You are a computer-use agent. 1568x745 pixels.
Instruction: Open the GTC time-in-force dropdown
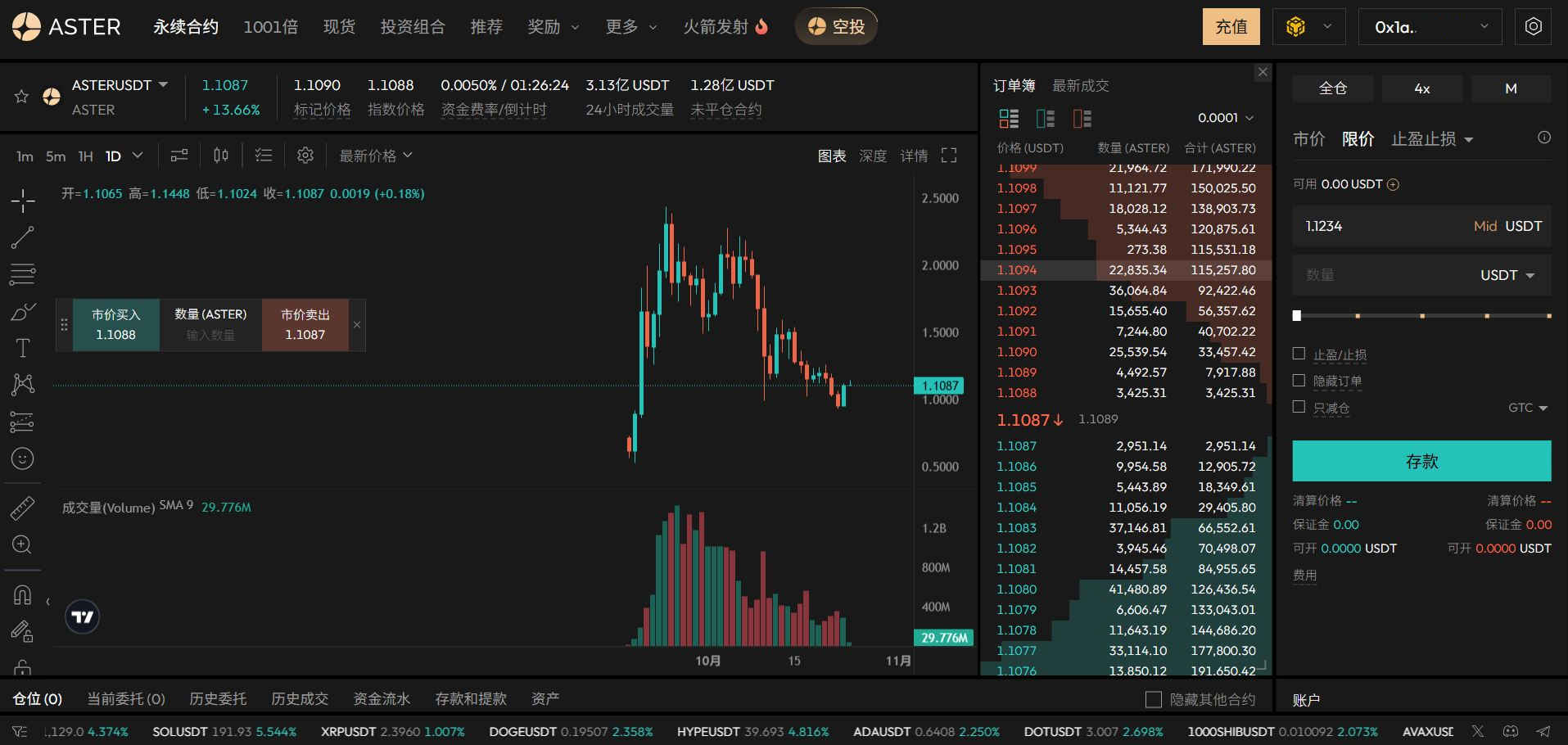(x=1527, y=408)
